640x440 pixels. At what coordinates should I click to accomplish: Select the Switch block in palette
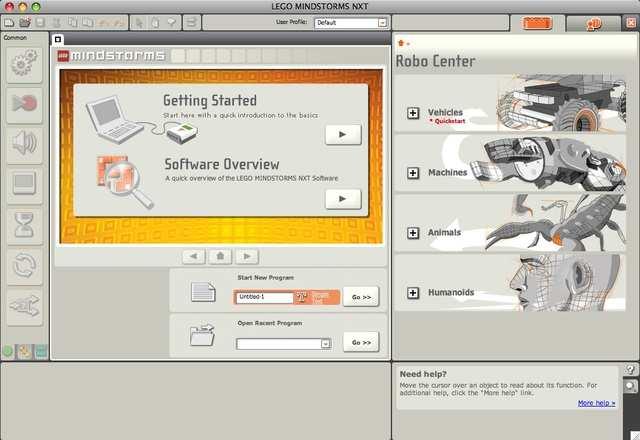[24, 306]
